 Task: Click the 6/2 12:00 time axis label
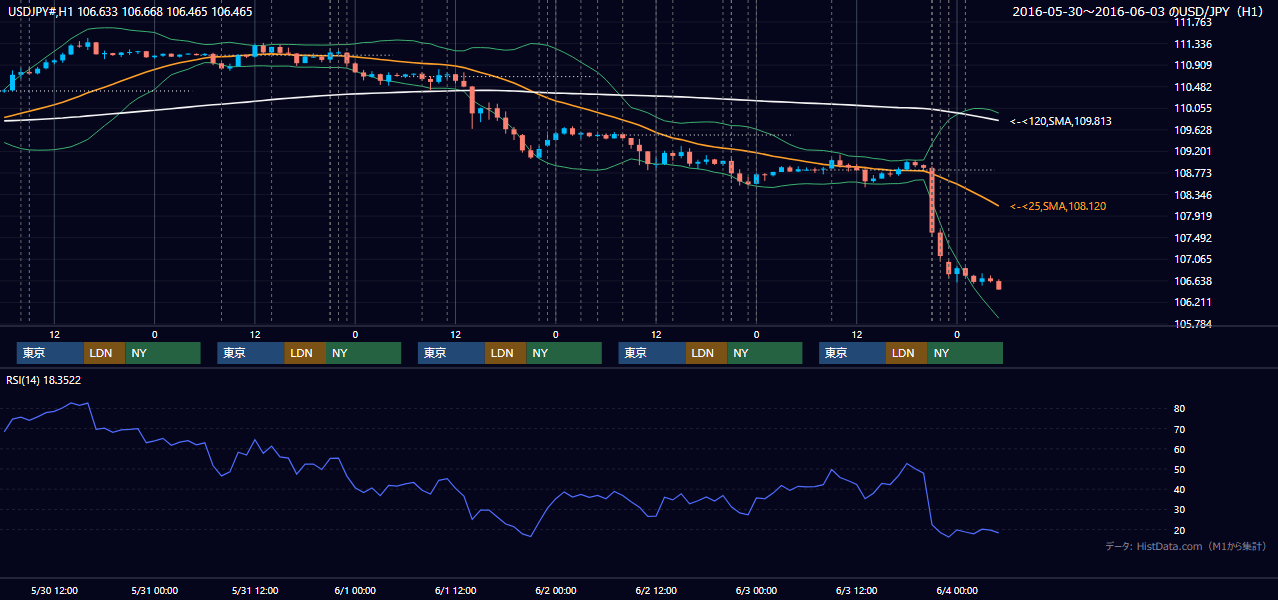pyautogui.click(x=656, y=590)
